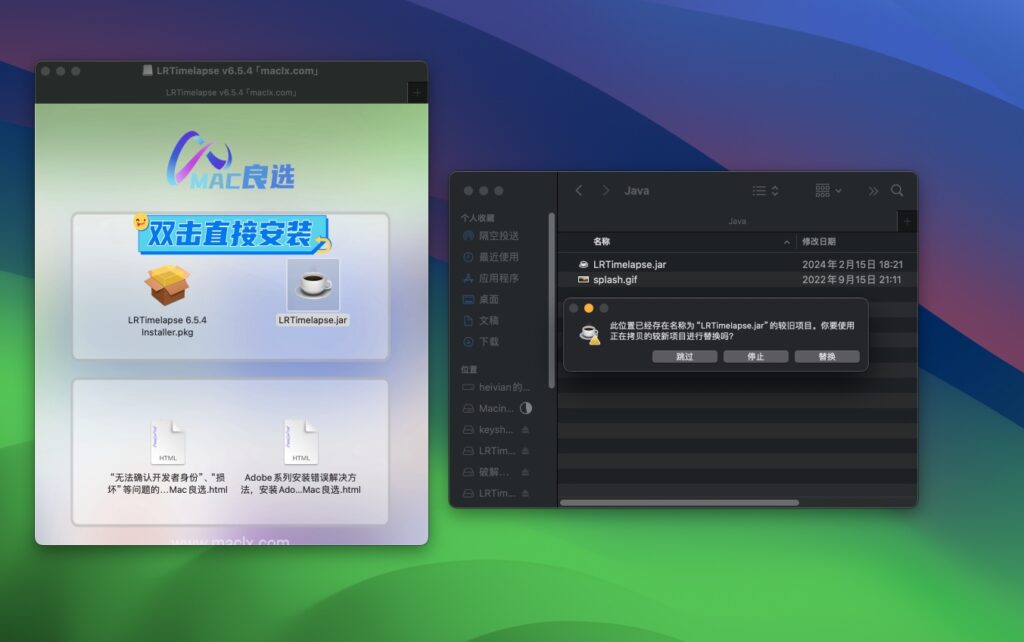Open the LRTimelapse 6.5.4 Installer.pkg icon
The width and height of the screenshot is (1024, 642).
coord(167,285)
